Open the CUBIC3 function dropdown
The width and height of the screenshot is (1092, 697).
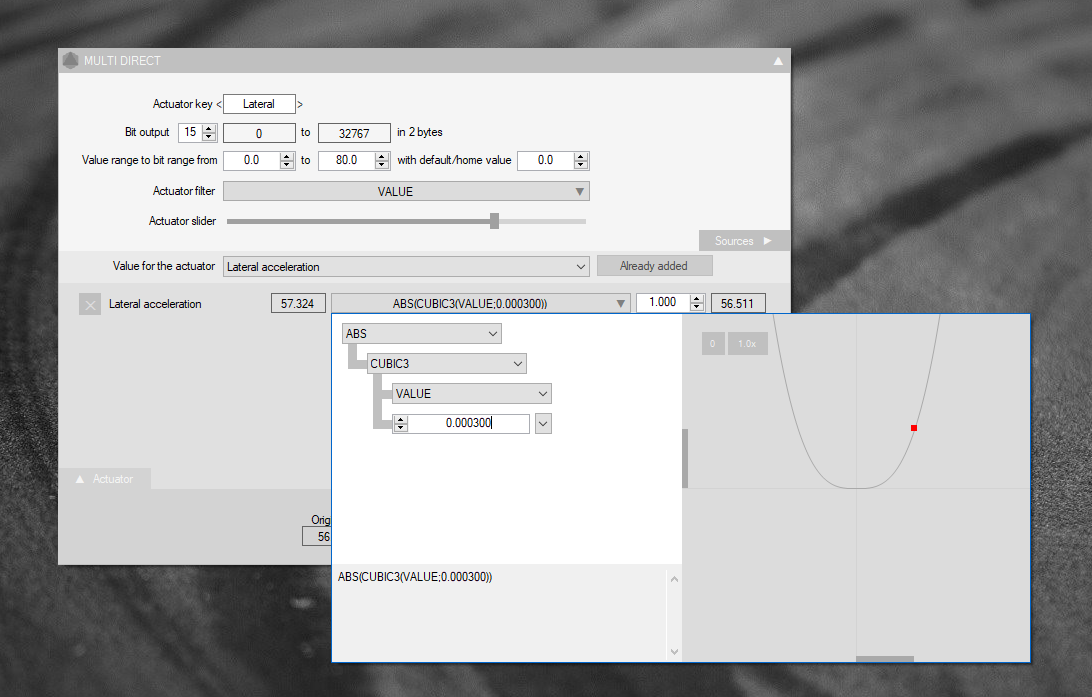tap(446, 363)
